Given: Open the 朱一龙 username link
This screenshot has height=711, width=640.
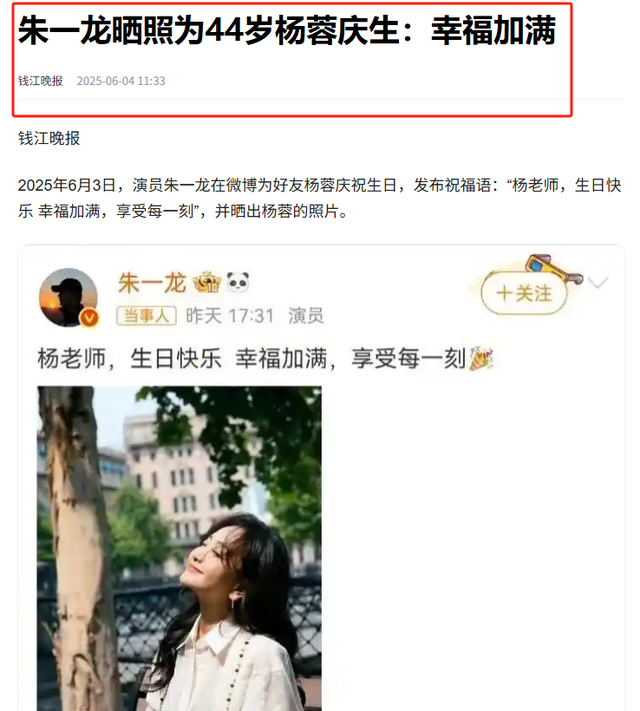Looking at the screenshot, I should [x=152, y=283].
